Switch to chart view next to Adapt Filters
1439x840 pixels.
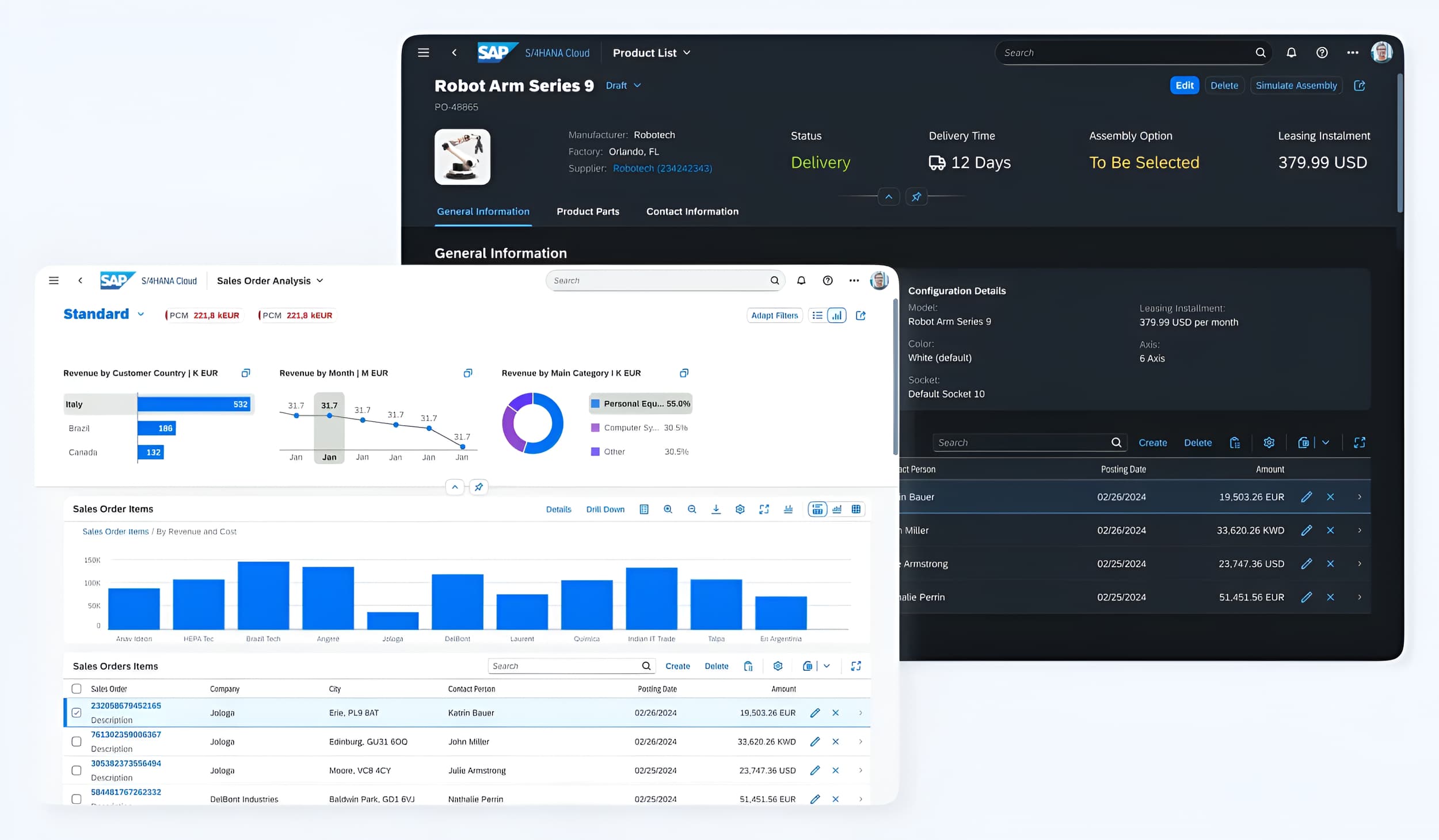click(x=836, y=315)
